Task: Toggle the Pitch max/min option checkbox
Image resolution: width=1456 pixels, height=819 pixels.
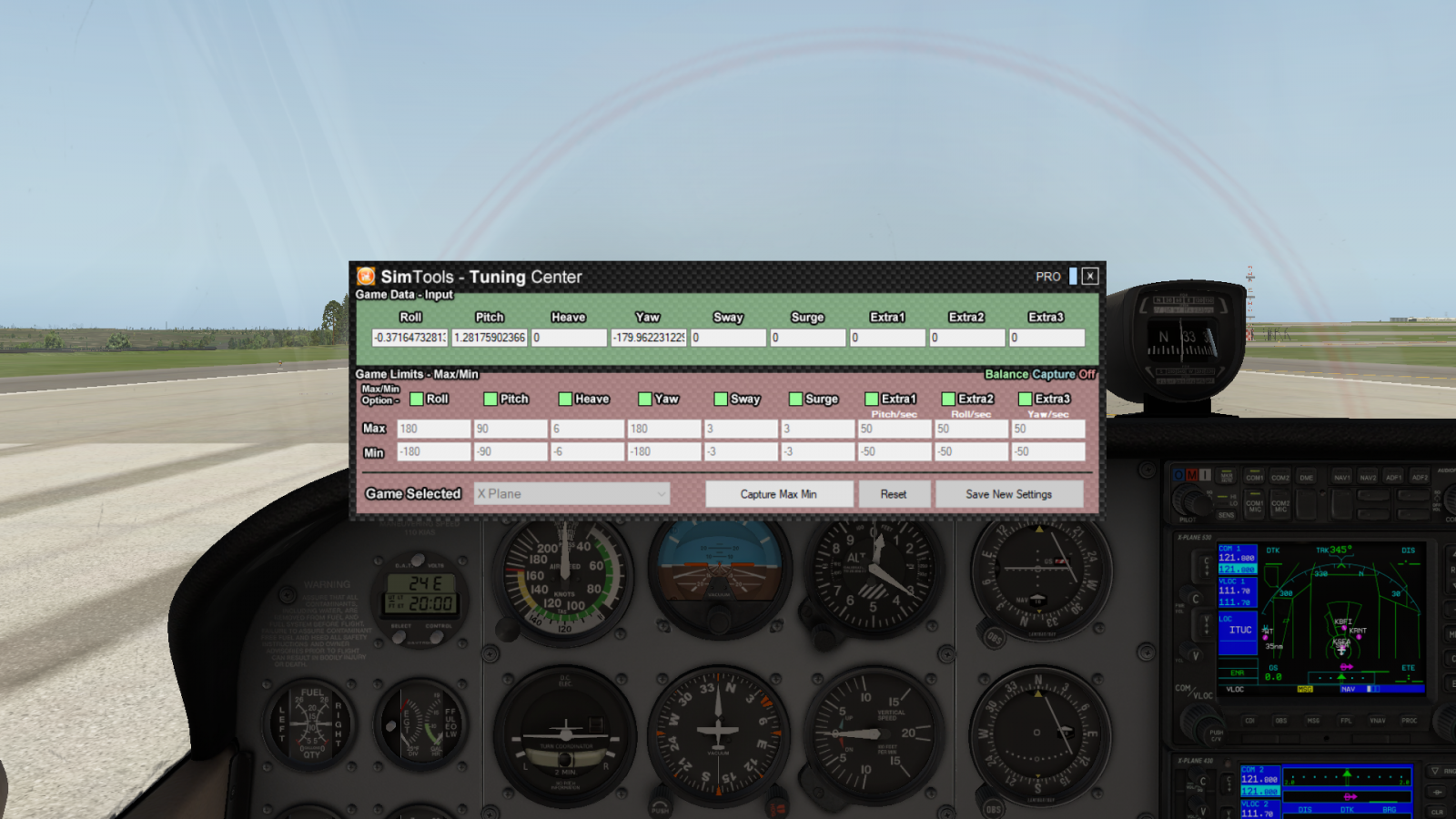Action: (490, 399)
